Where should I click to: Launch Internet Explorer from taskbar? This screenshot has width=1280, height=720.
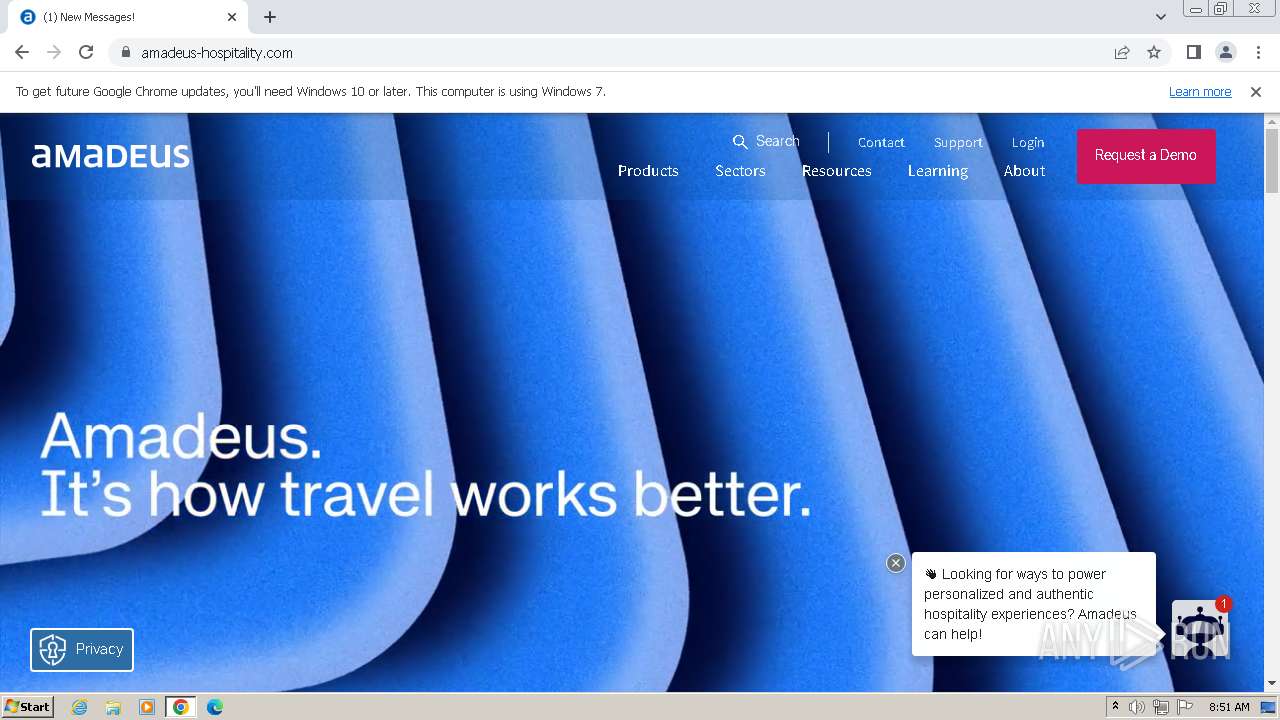80,707
